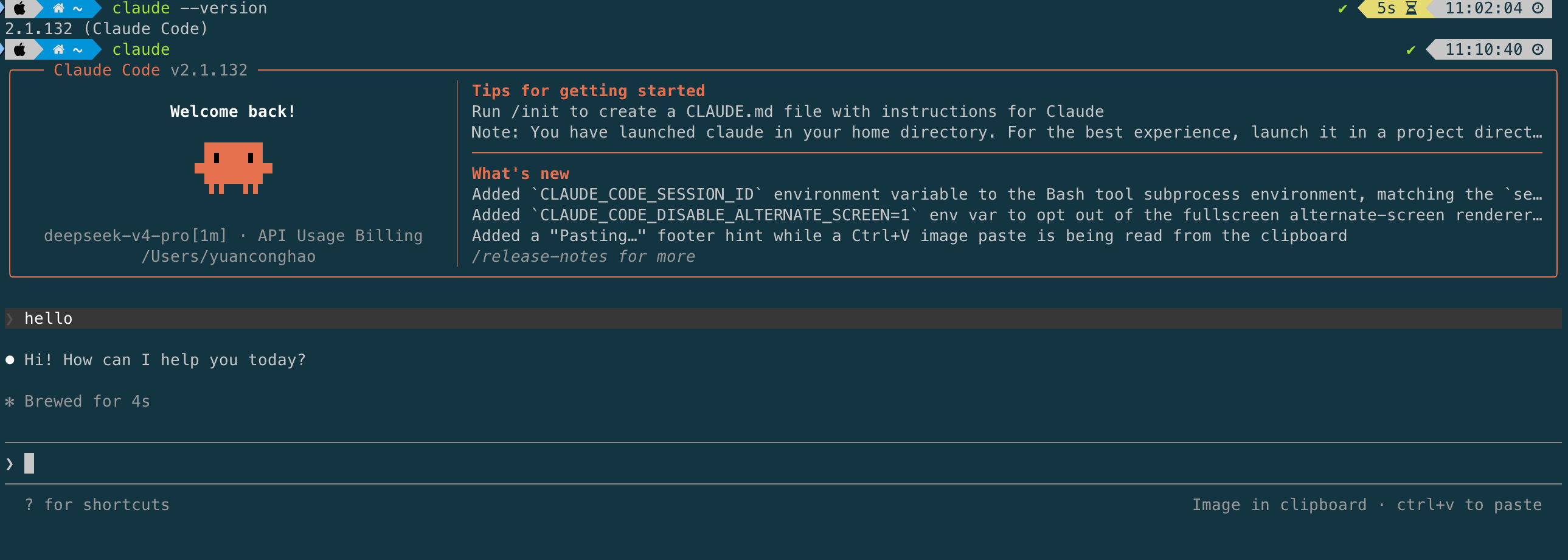The width and height of the screenshot is (1568, 560).
Task: Click the orange Claude mascot pixel icon
Action: 233,168
